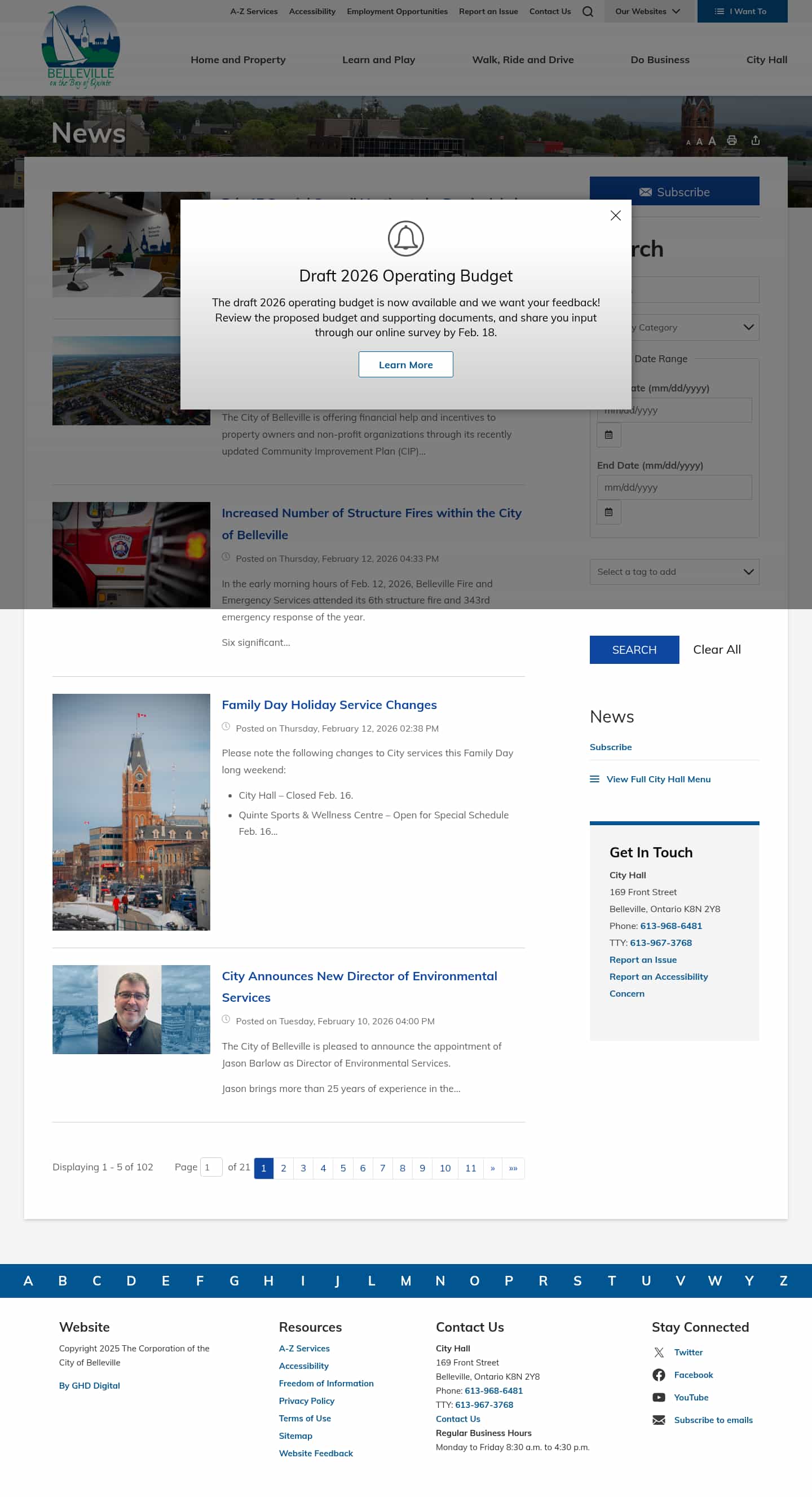Click the X Twitter icon

tap(659, 1352)
